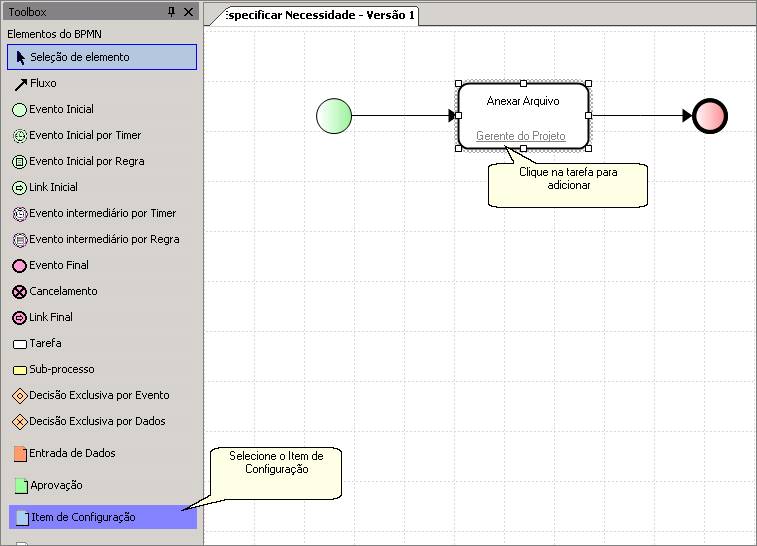Image resolution: width=757 pixels, height=546 pixels.
Task: Choose the Link Inicial icon
Action: tap(19, 188)
